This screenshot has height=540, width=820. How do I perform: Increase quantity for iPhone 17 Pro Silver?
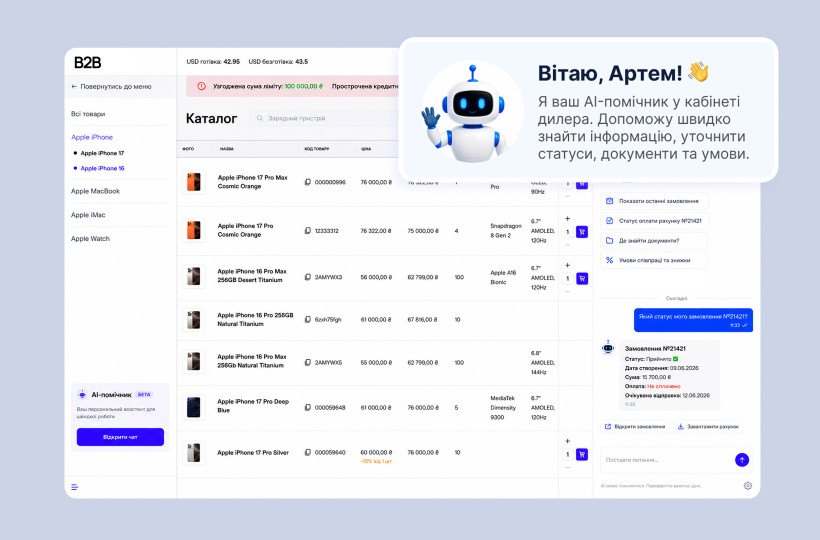click(567, 441)
